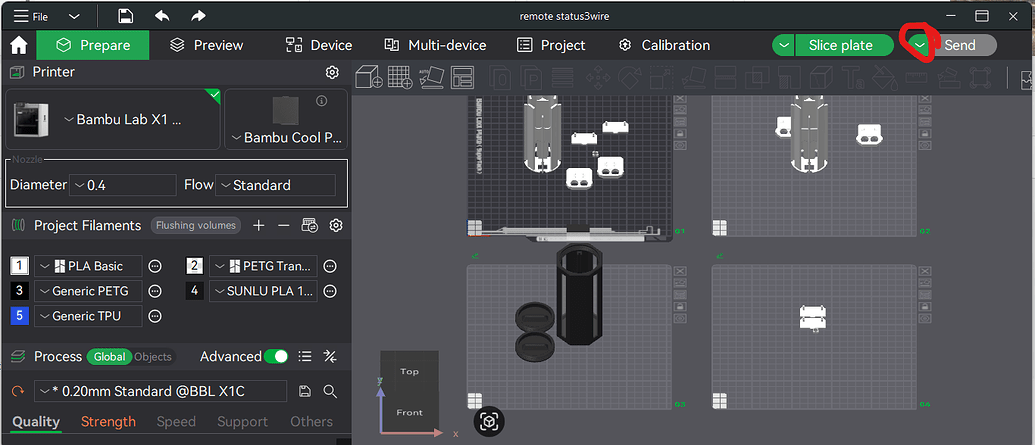Remove a filament with the minus icon

[283, 226]
